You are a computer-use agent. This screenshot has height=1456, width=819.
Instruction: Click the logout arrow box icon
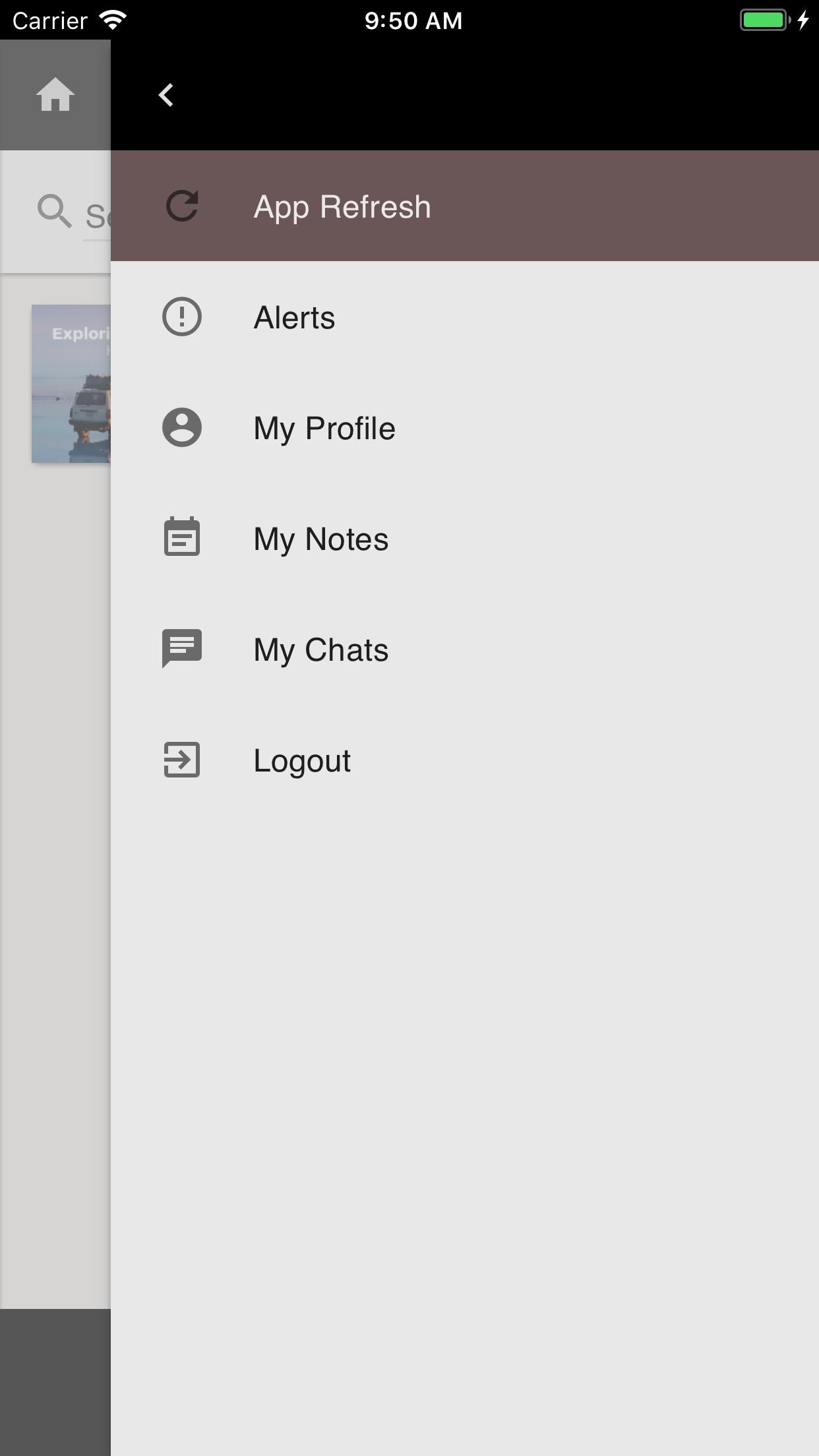pyautogui.click(x=182, y=760)
